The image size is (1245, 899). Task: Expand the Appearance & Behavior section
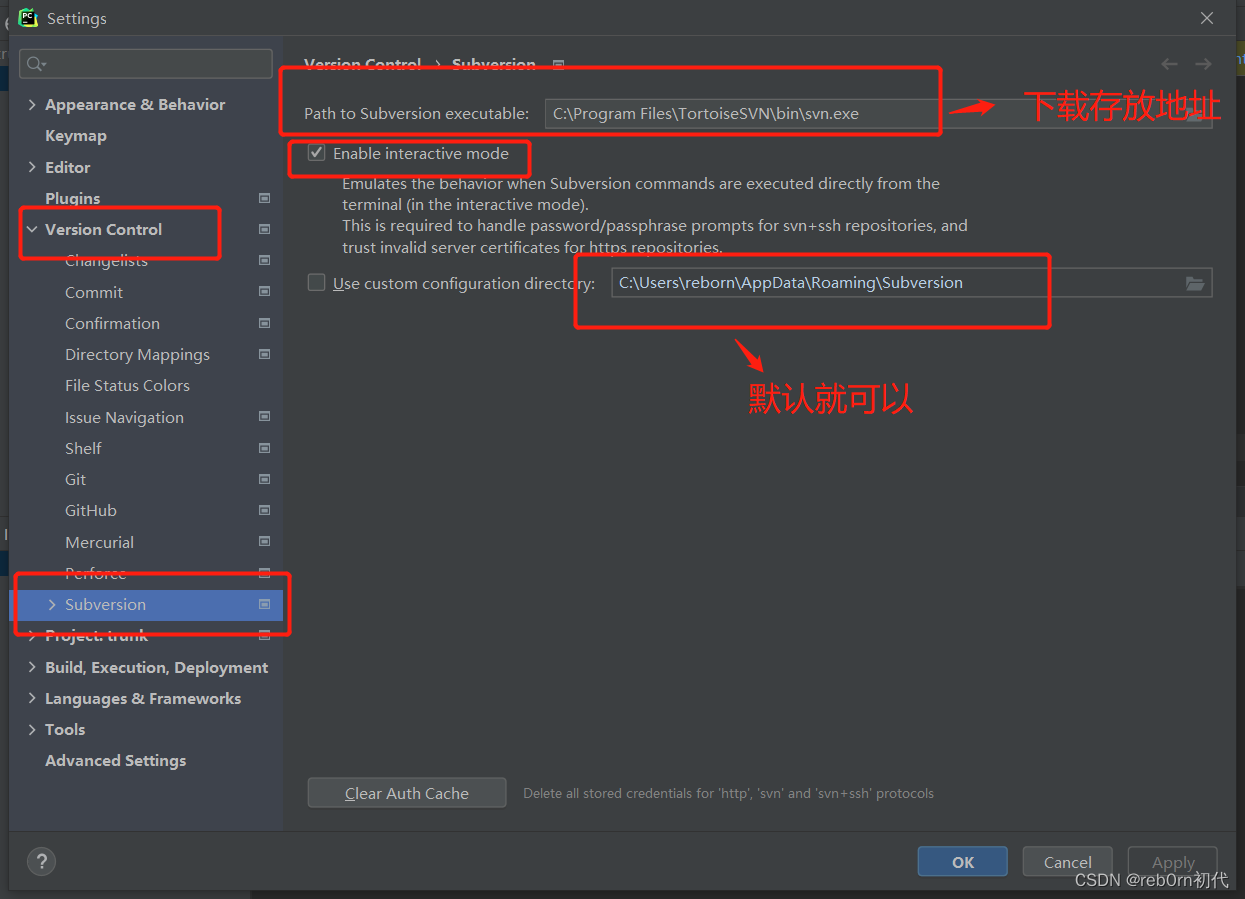pyautogui.click(x=32, y=105)
